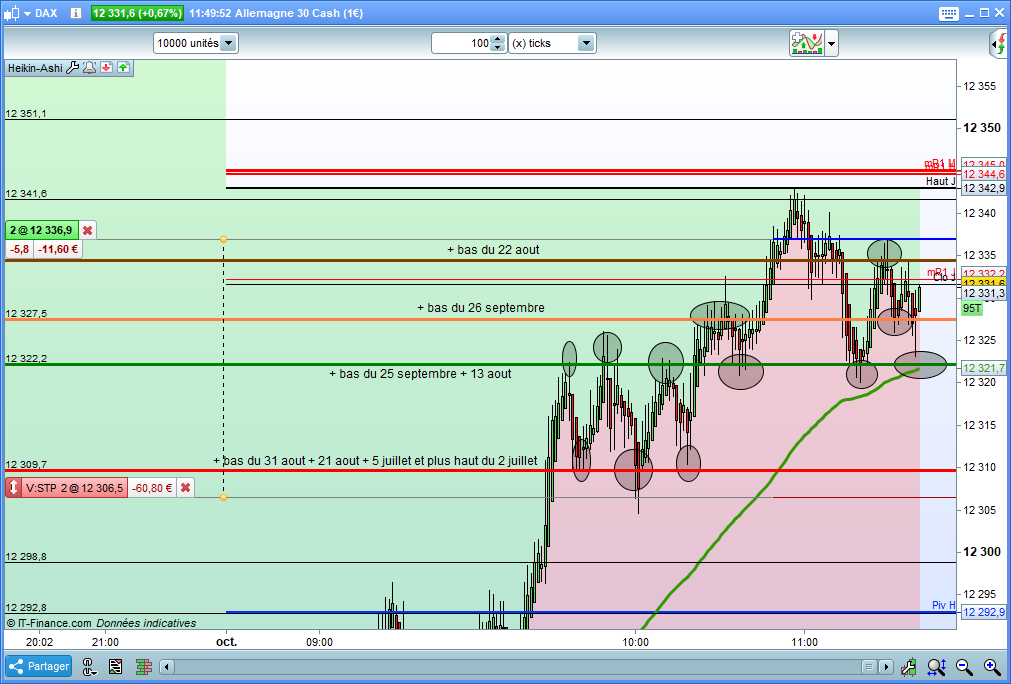Expand the trading side panel tab
The width and height of the screenshot is (1011, 684).
point(999,44)
